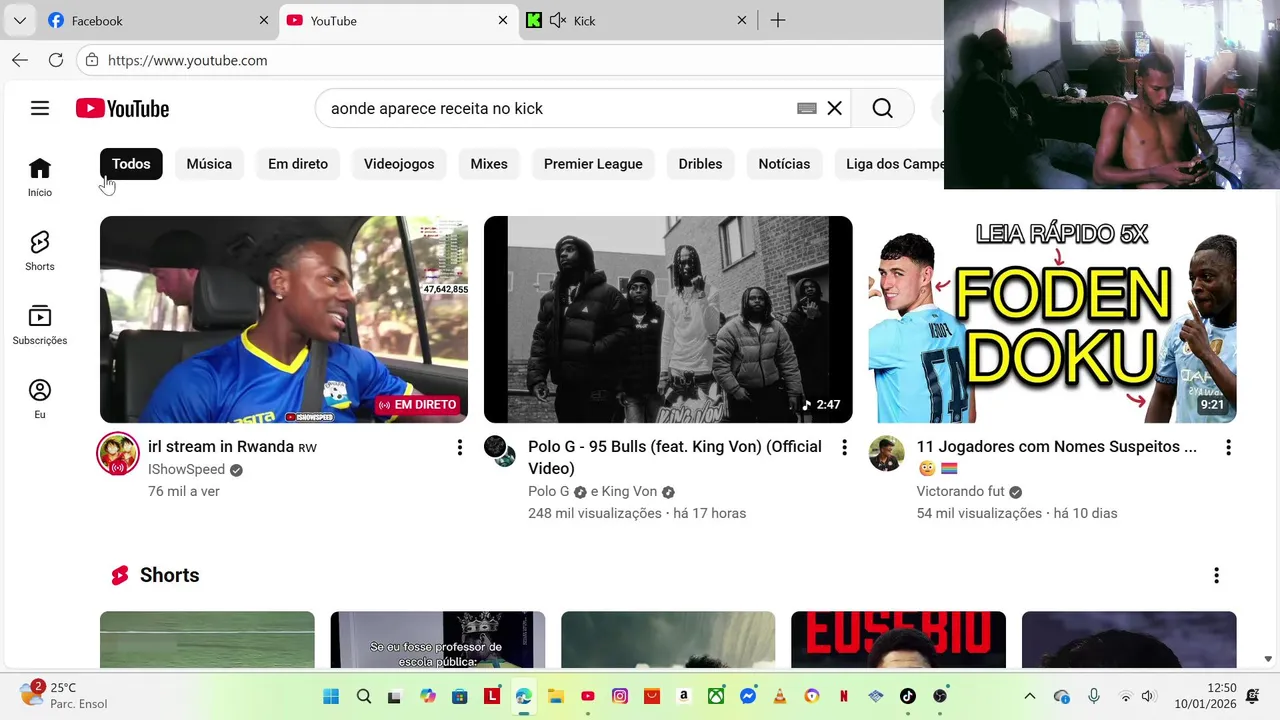Show hidden system tray icons

(1030, 696)
